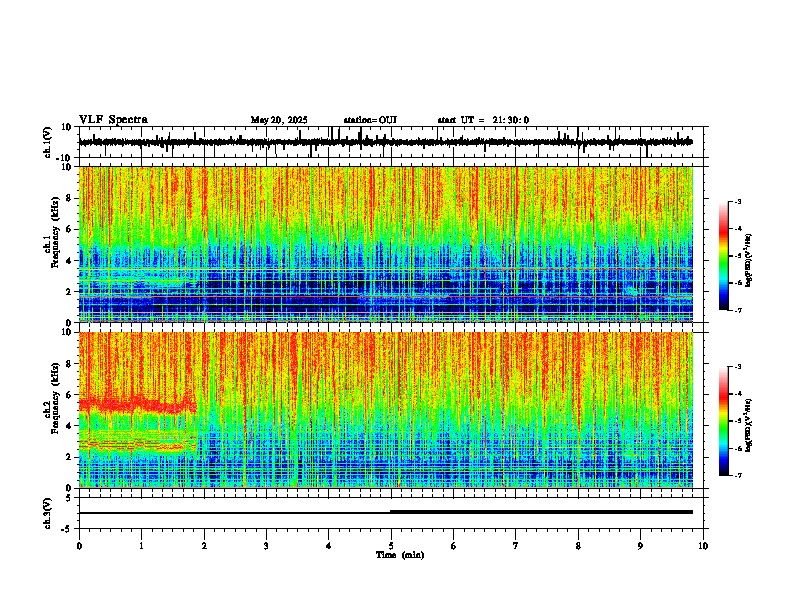Click the ch.1 color bar 'log(PSD)' label
792x612 pixels.
[748, 260]
